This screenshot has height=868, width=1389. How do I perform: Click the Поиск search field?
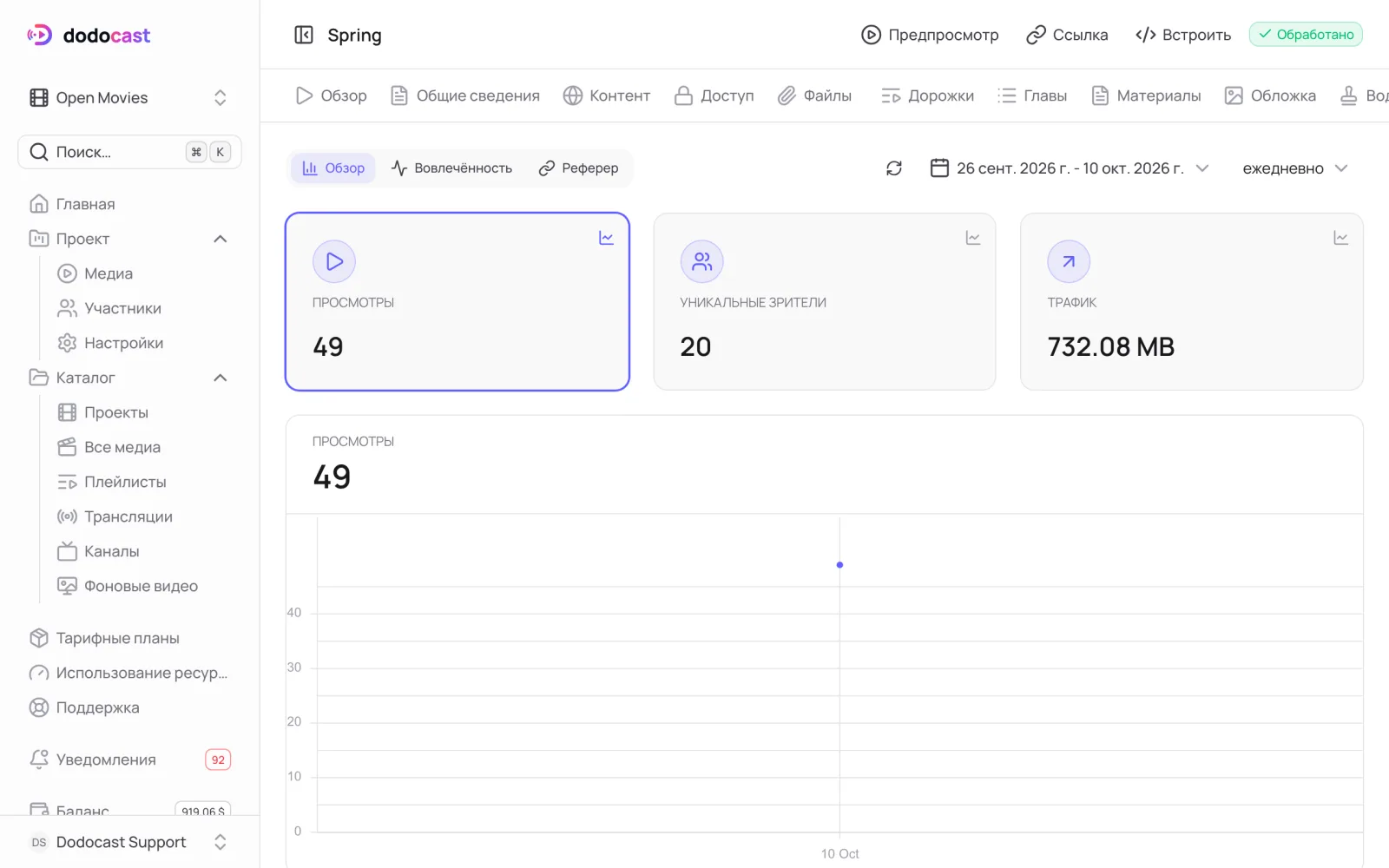point(130,152)
